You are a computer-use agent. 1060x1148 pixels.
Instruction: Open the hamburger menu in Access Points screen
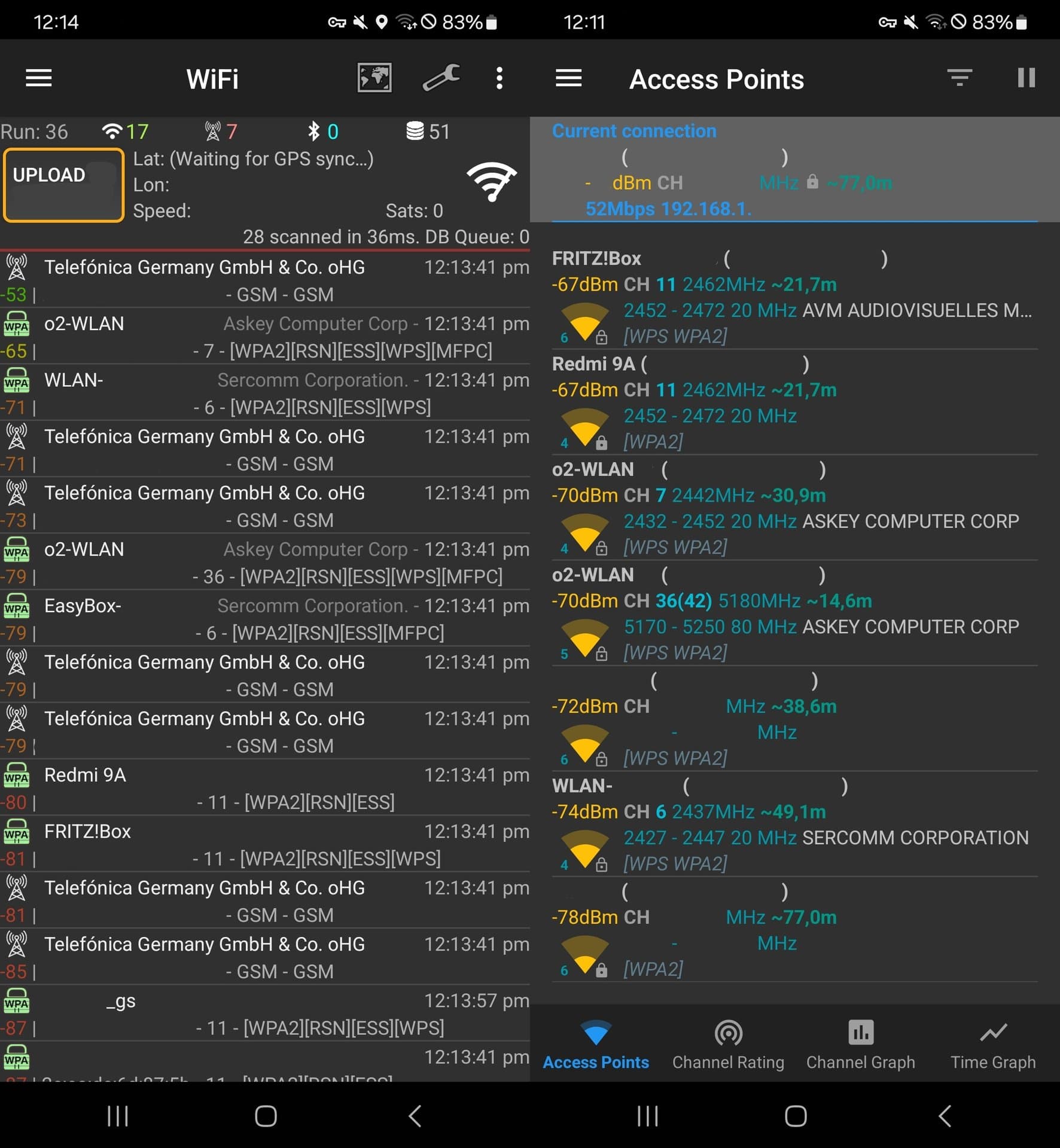tap(568, 78)
